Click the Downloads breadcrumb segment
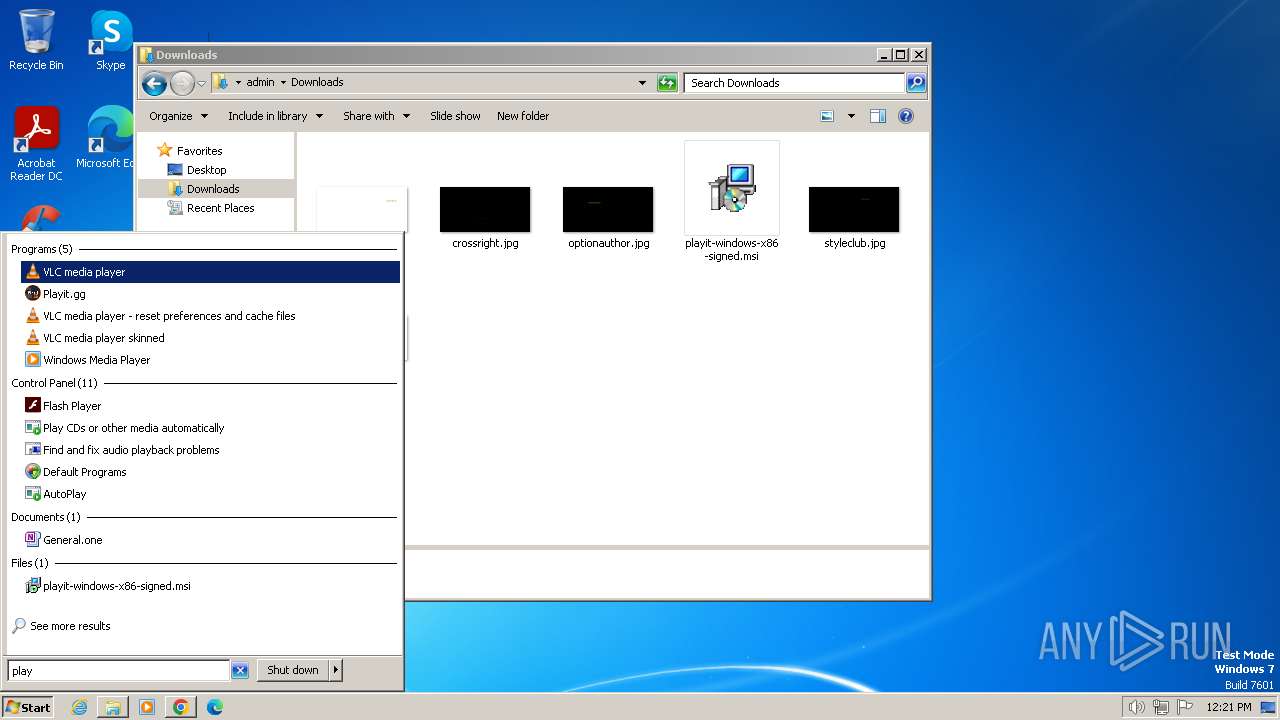1280x720 pixels. point(317,83)
